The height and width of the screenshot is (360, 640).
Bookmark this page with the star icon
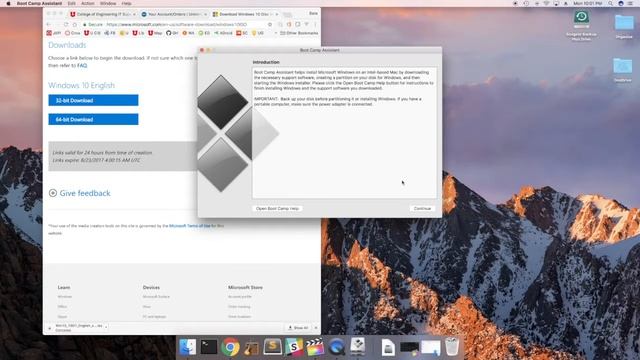(270, 24)
